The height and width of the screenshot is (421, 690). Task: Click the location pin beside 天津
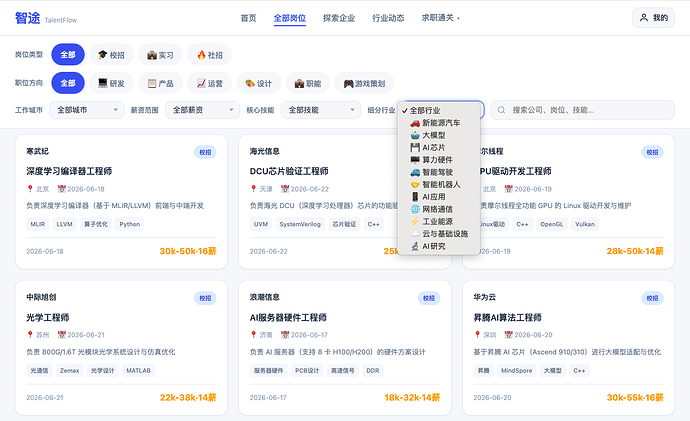click(253, 189)
